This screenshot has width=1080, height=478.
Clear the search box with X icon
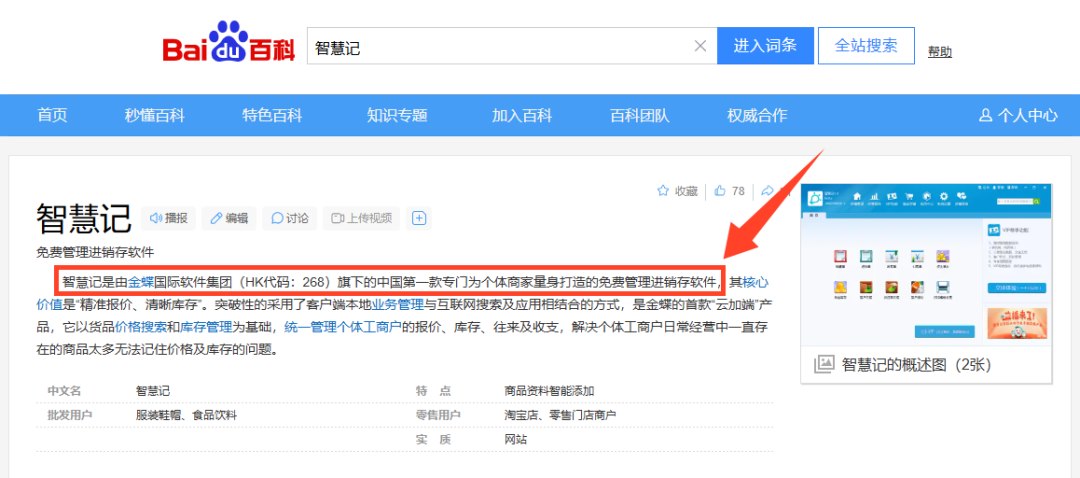700,46
